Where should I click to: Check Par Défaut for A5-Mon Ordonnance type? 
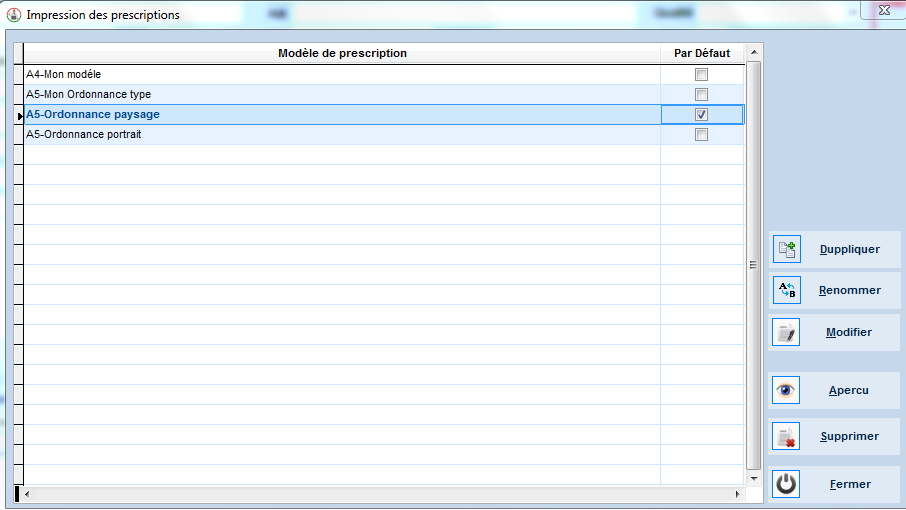[x=701, y=95]
